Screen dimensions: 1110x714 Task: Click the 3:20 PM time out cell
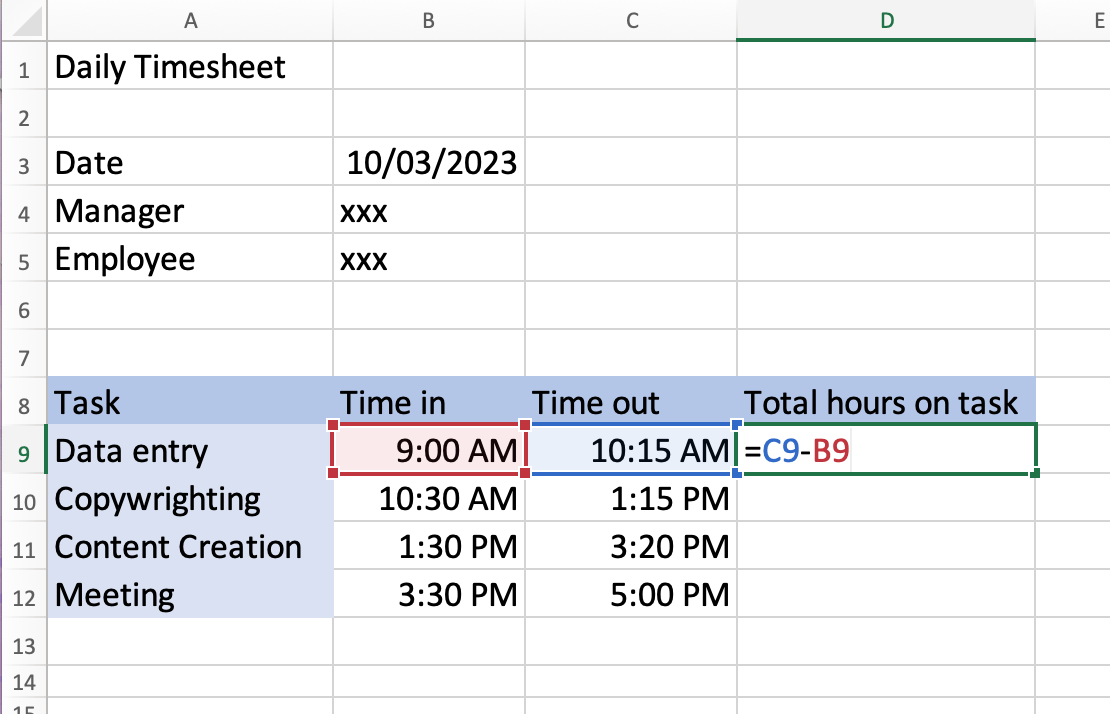[x=632, y=547]
